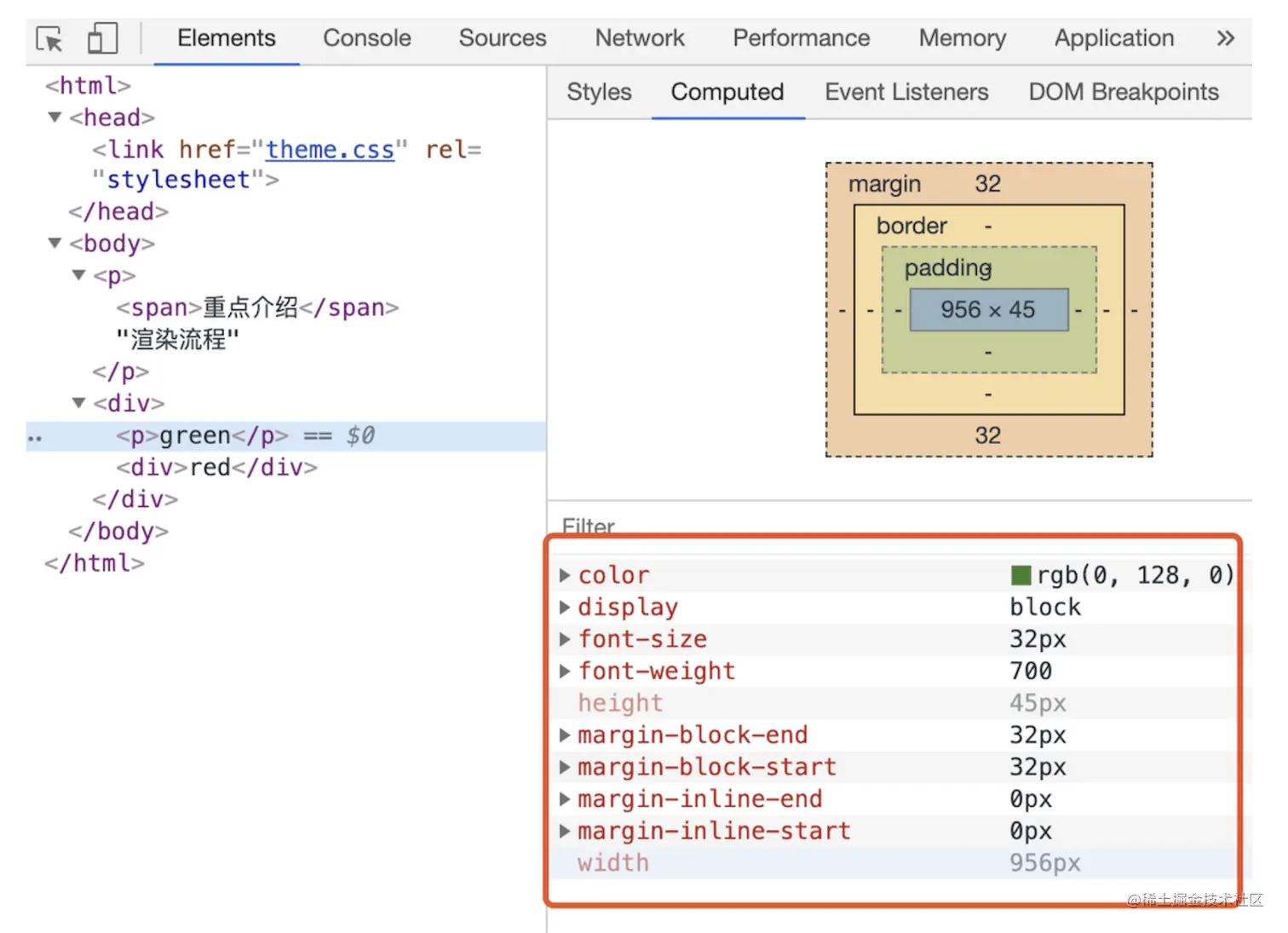Image resolution: width=1288 pixels, height=933 pixels.
Task: Expand the display computed property
Action: click(x=565, y=607)
